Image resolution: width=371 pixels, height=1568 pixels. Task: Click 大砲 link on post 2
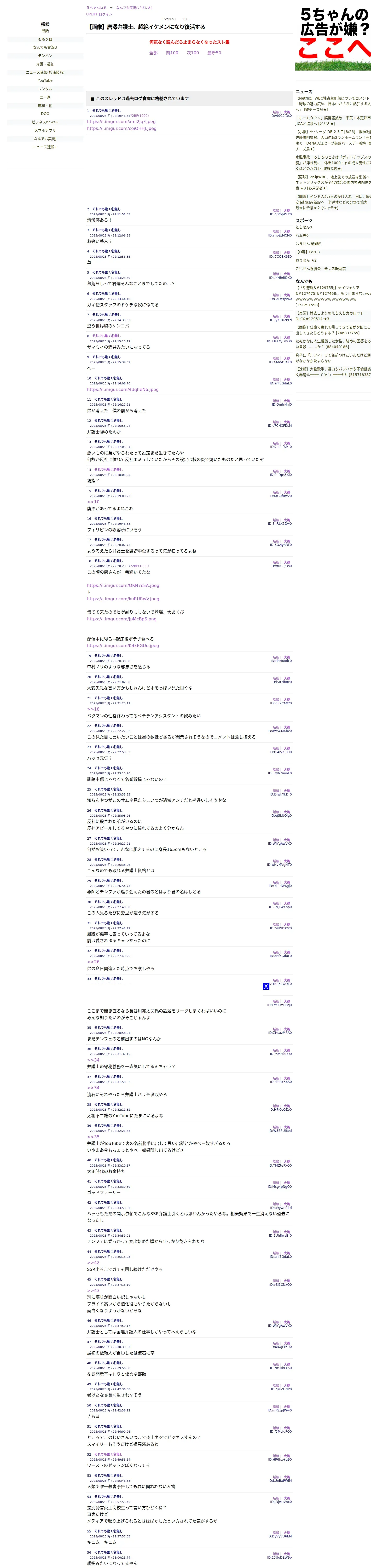coord(287,211)
